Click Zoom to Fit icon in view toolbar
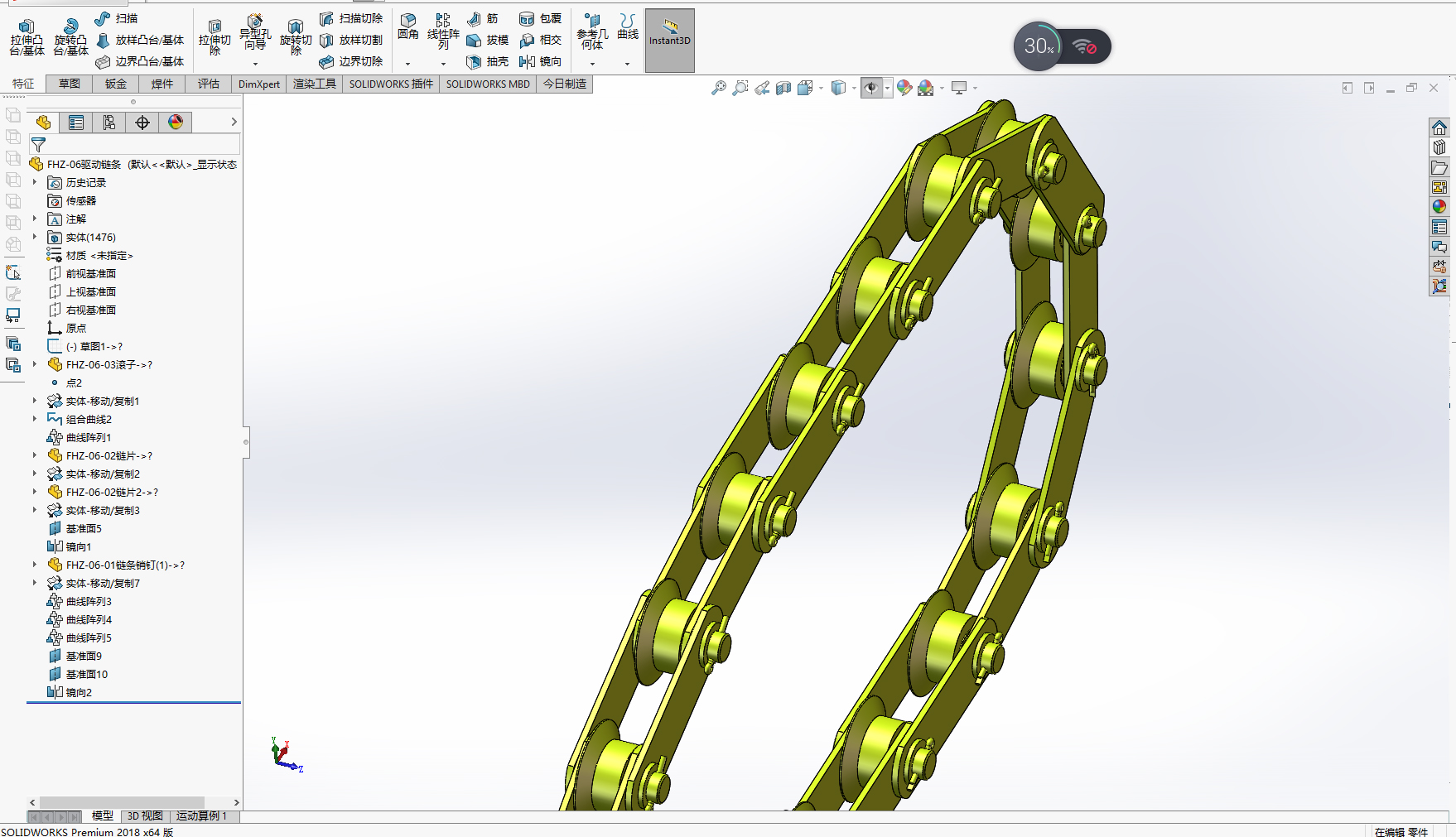 point(719,88)
